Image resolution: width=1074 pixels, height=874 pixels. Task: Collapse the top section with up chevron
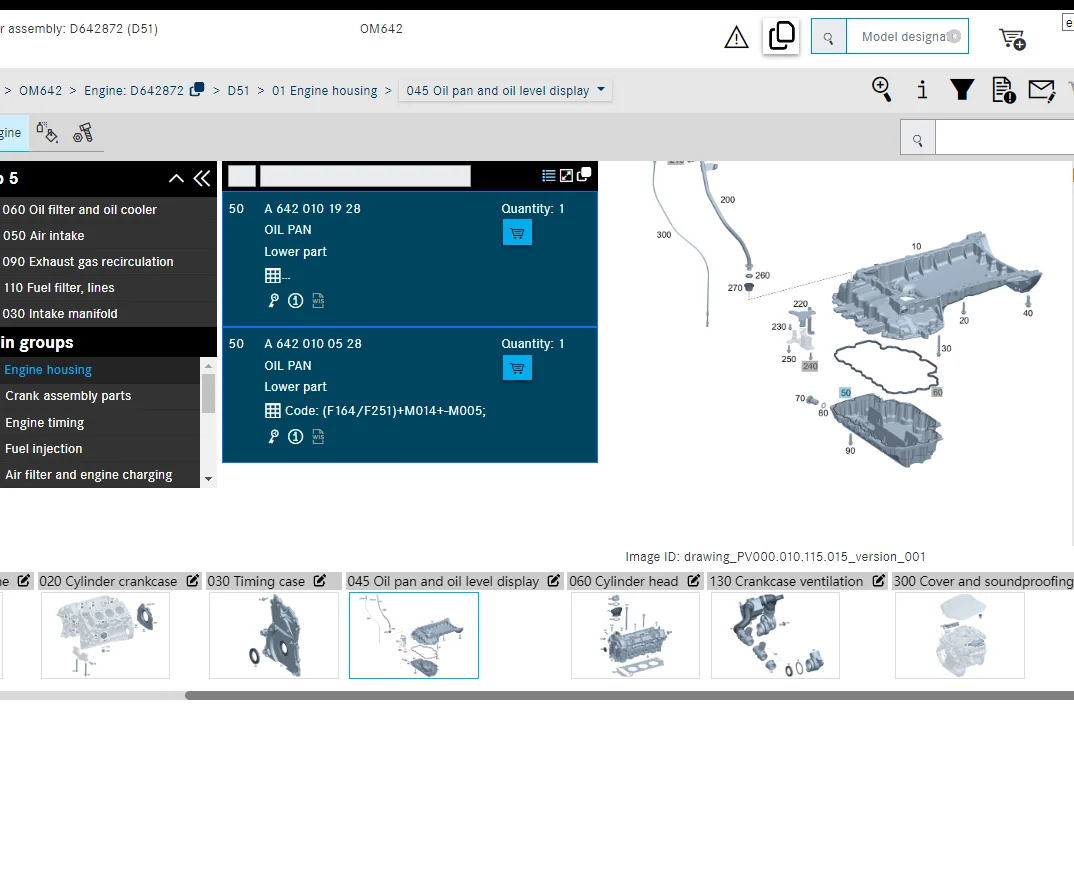[x=176, y=178]
